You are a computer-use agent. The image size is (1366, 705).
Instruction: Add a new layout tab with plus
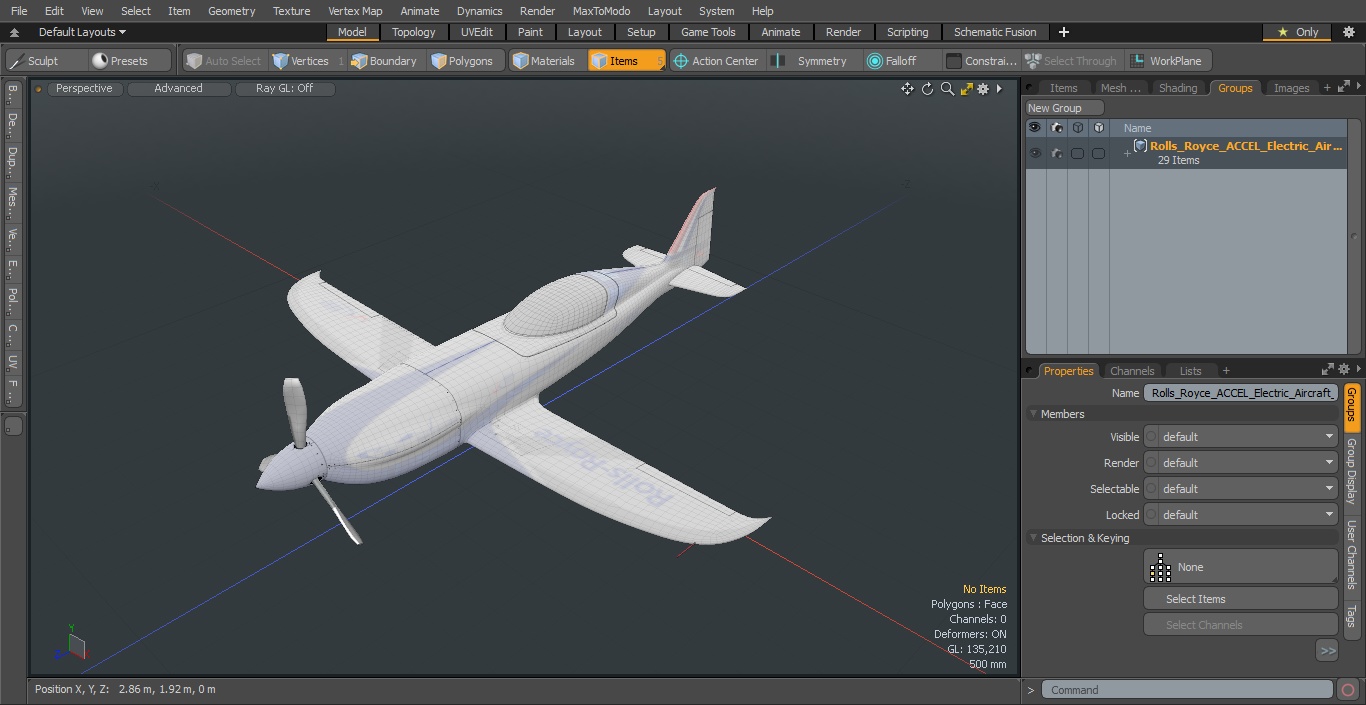(1064, 32)
